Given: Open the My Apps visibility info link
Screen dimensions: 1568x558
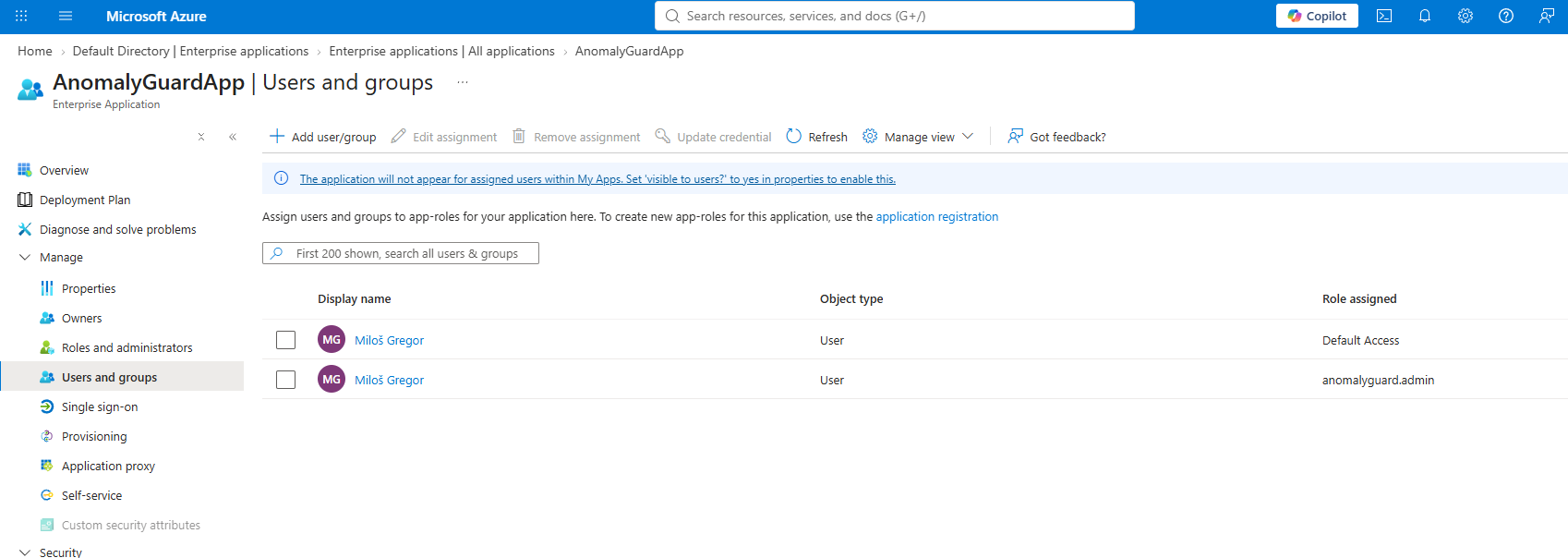Looking at the screenshot, I should click(x=597, y=179).
